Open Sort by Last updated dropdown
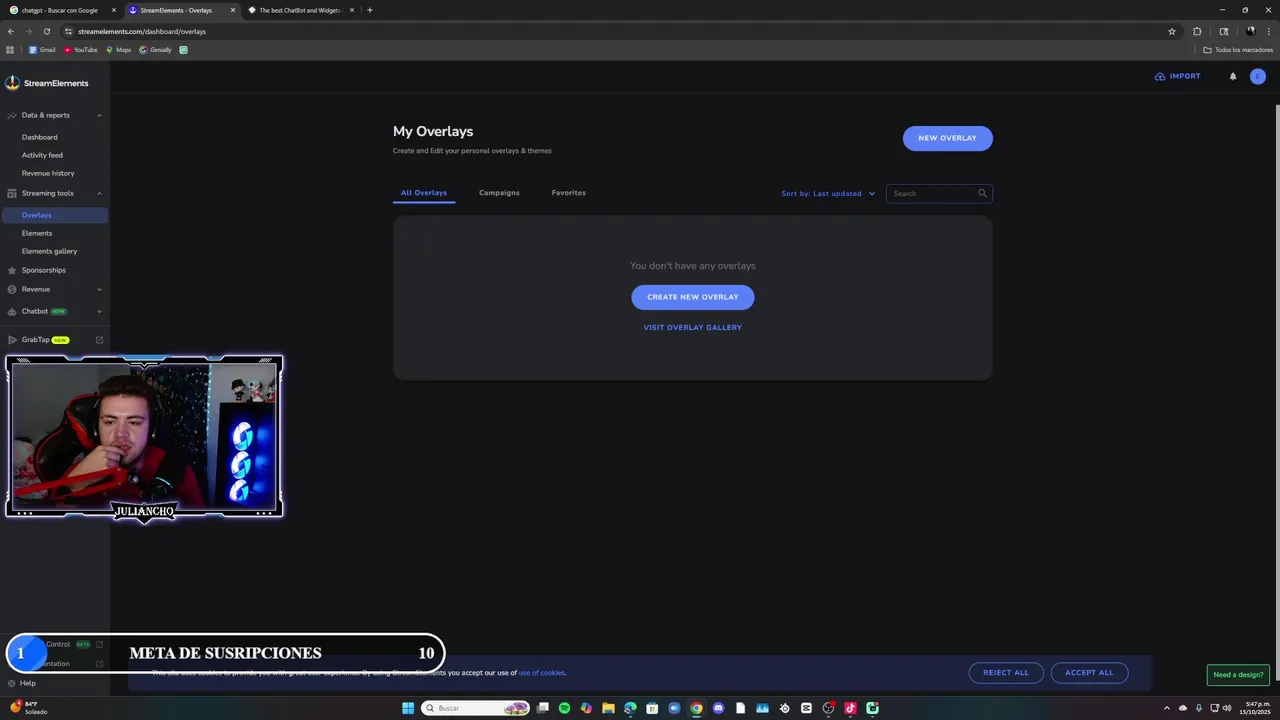 [x=828, y=193]
